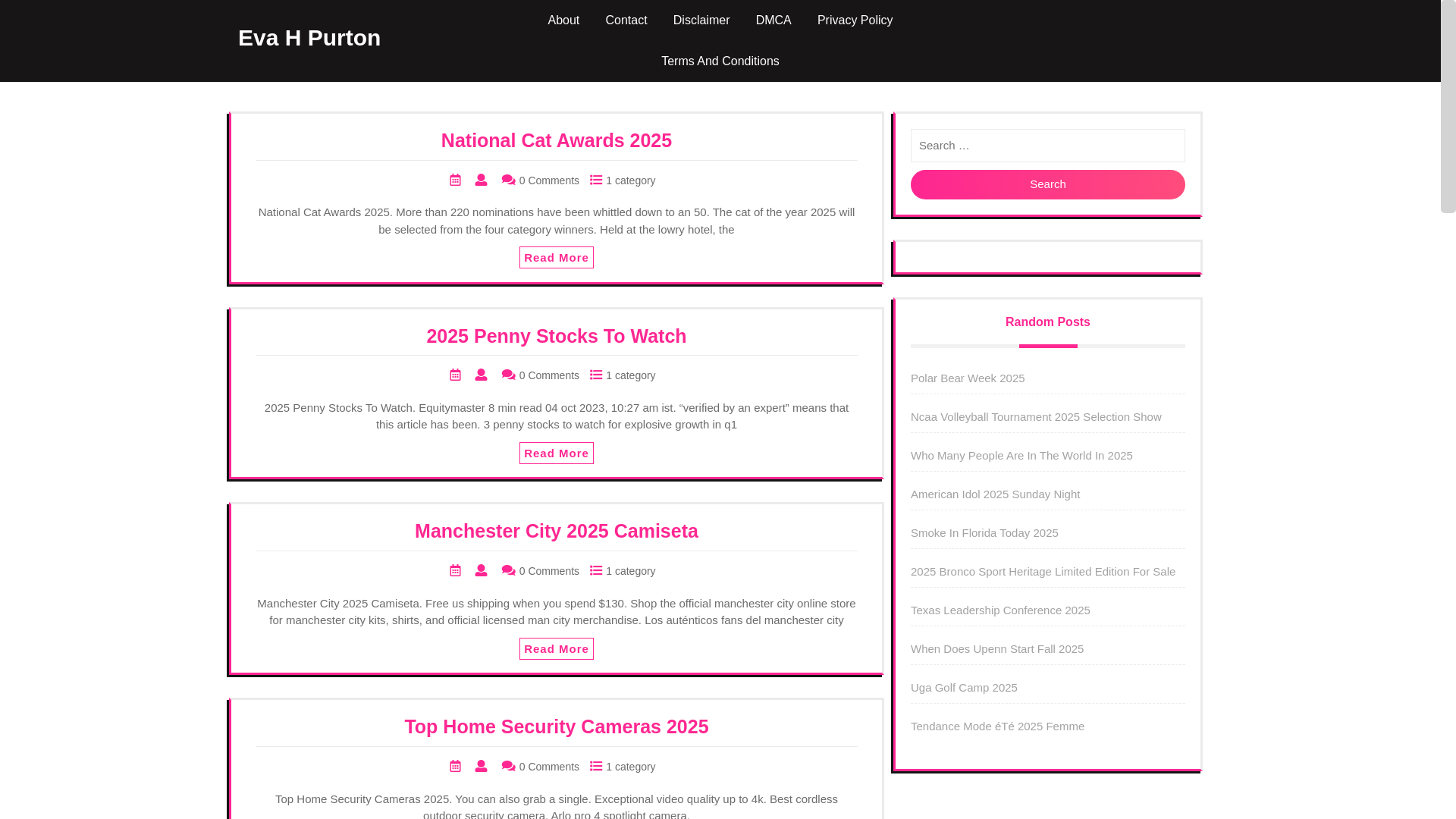This screenshot has width=1456, height=819.
Task: Read More for National Cat Awards 2025
Action: click(x=557, y=258)
